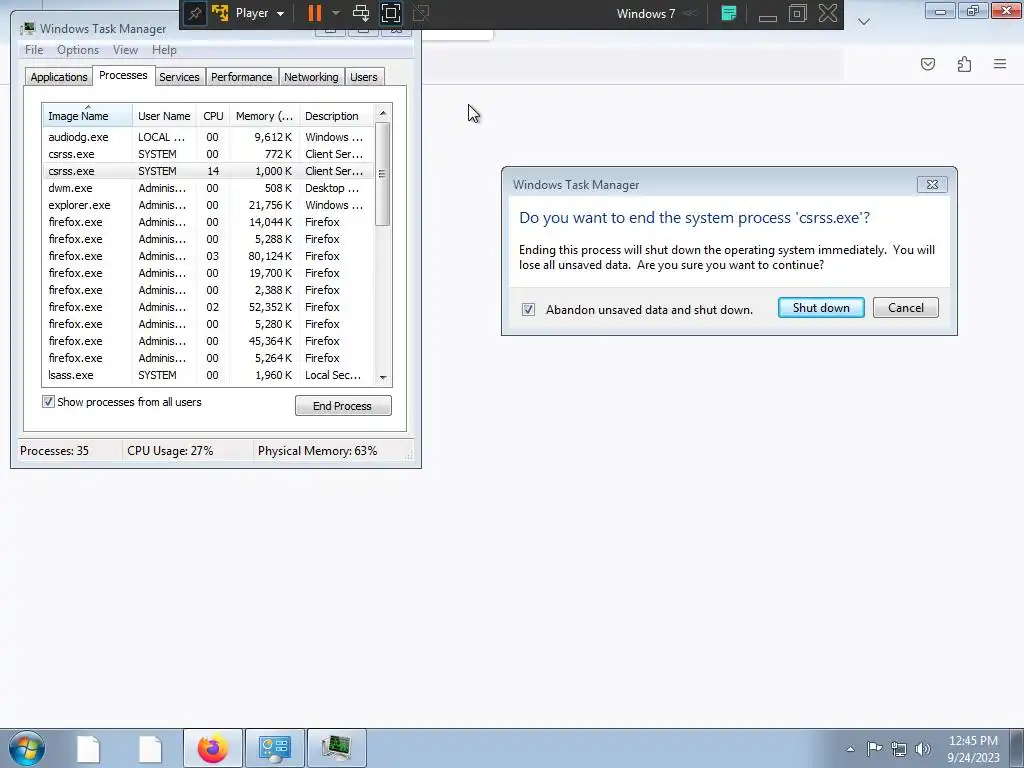Select the audiodg.exe process row
Image resolution: width=1024 pixels, height=768 pixels.
(208, 137)
